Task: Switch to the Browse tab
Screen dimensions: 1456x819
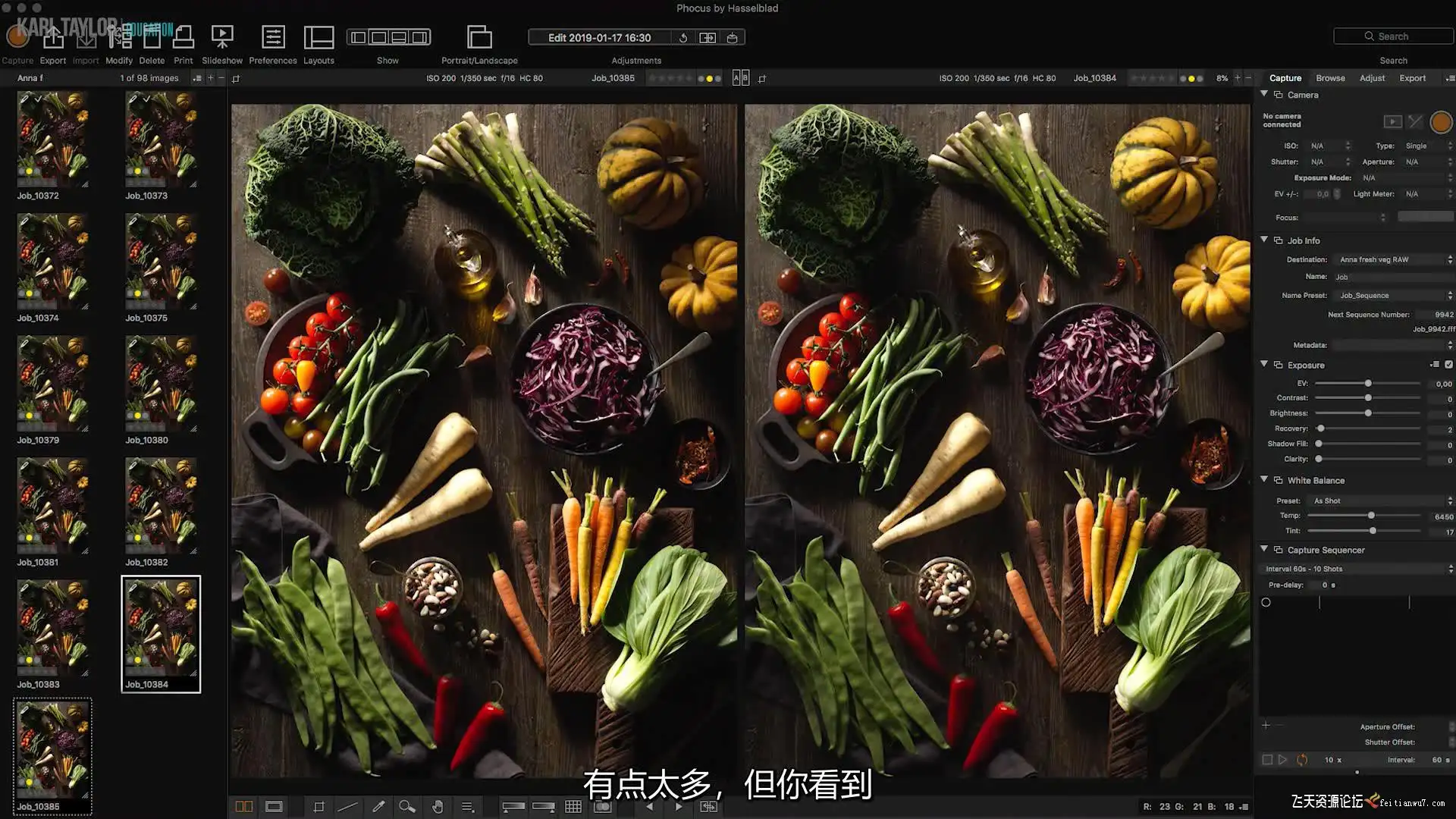Action: [x=1330, y=78]
